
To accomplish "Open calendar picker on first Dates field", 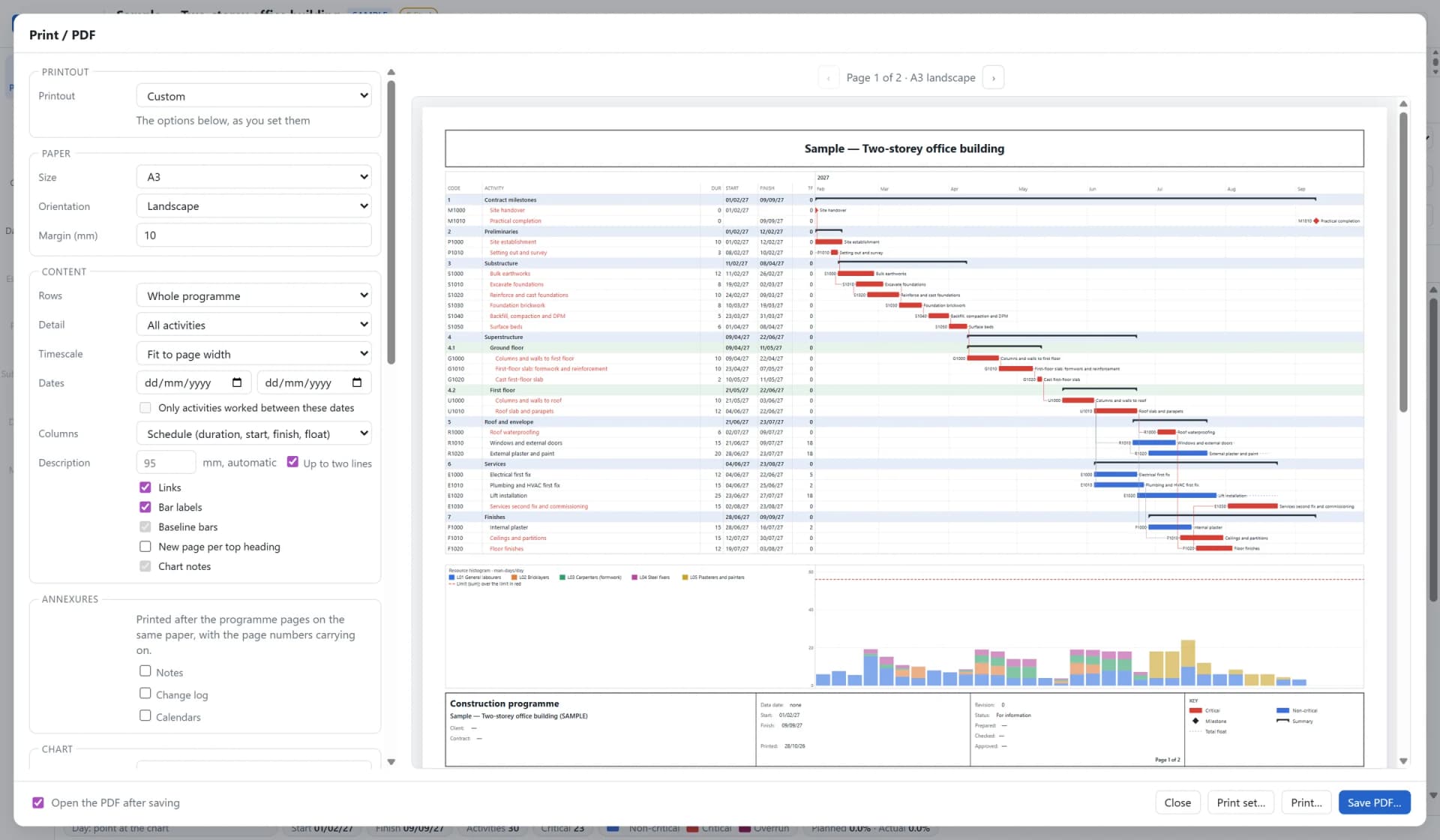I will point(237,382).
